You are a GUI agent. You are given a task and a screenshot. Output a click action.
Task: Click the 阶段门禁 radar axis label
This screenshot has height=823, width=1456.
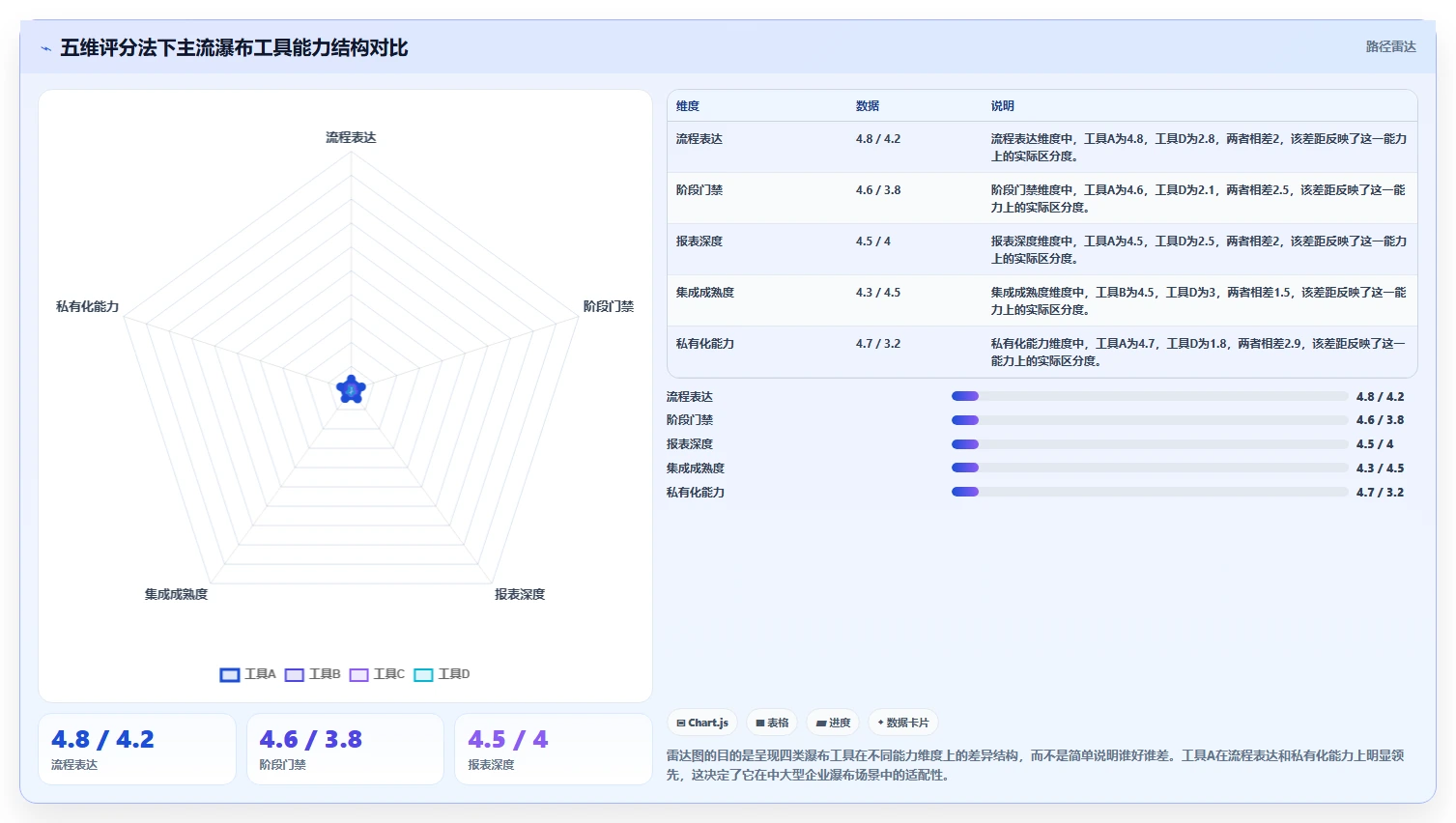609,306
